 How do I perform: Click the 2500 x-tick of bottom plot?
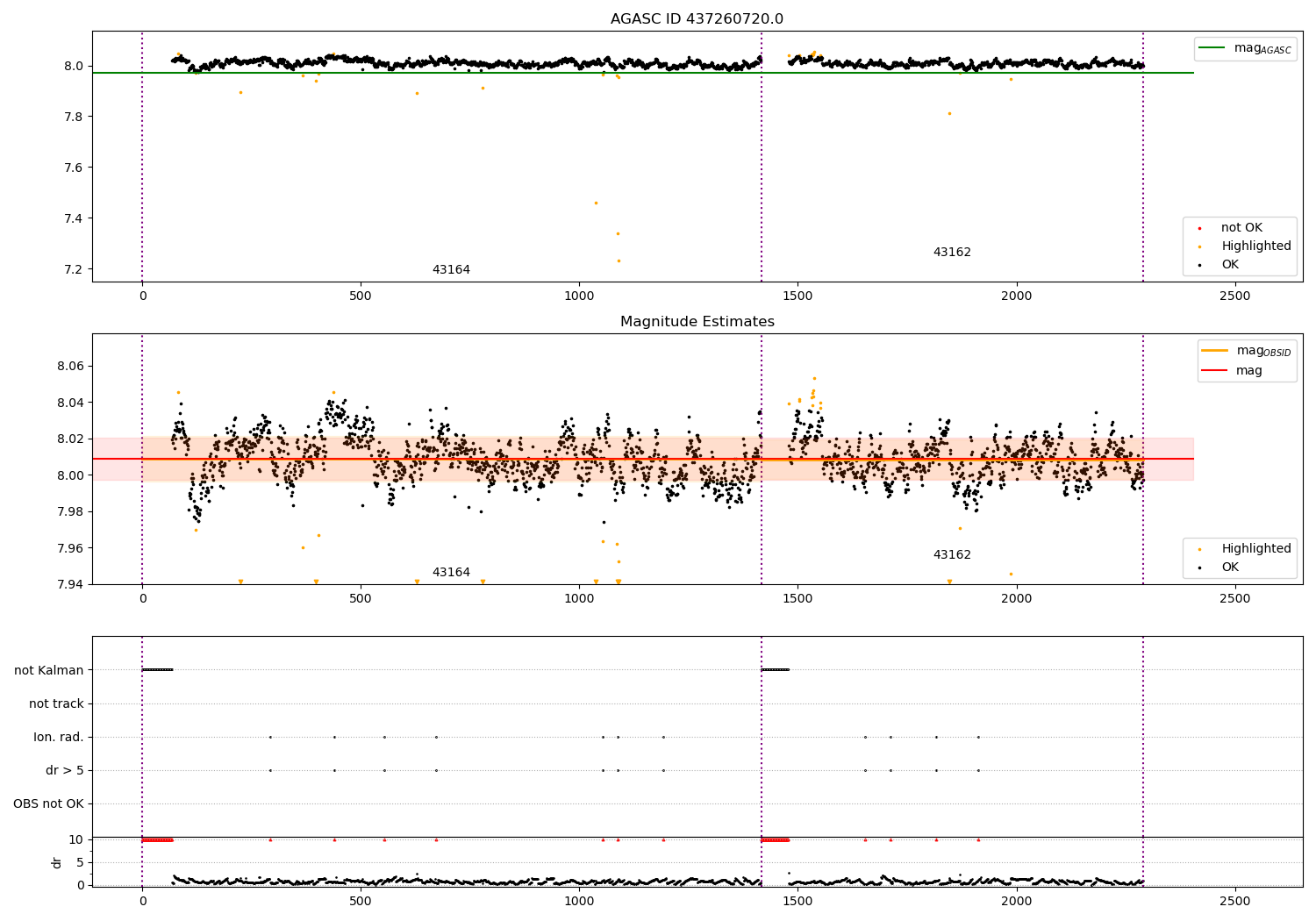pyautogui.click(x=1235, y=901)
